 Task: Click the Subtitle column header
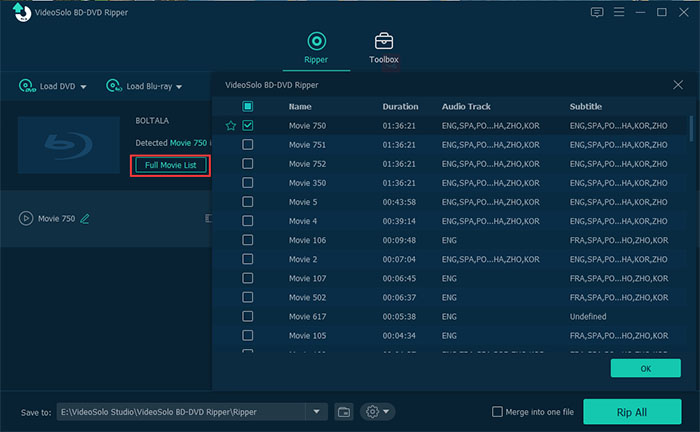coord(586,107)
